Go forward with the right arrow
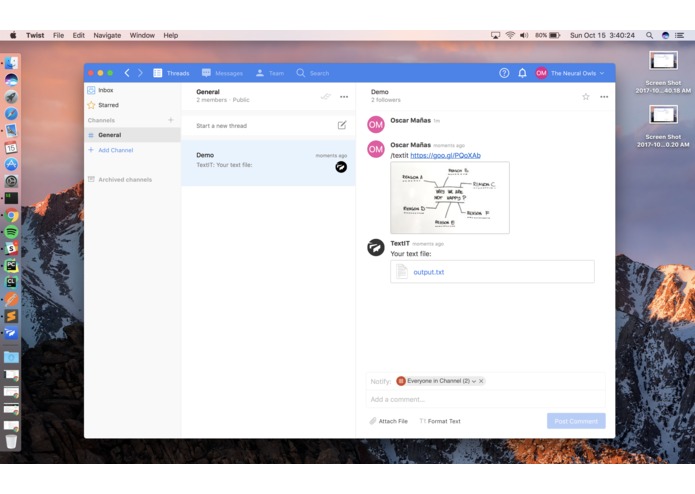 [140, 73]
